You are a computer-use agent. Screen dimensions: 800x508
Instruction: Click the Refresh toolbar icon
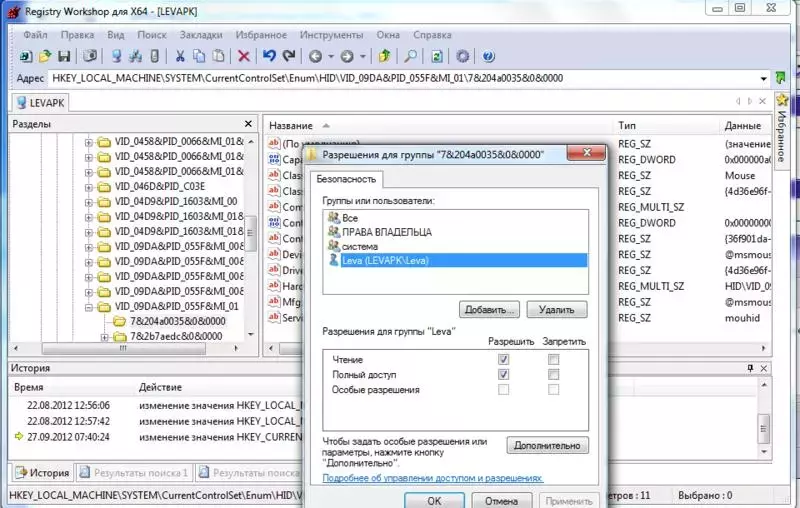click(x=437, y=56)
